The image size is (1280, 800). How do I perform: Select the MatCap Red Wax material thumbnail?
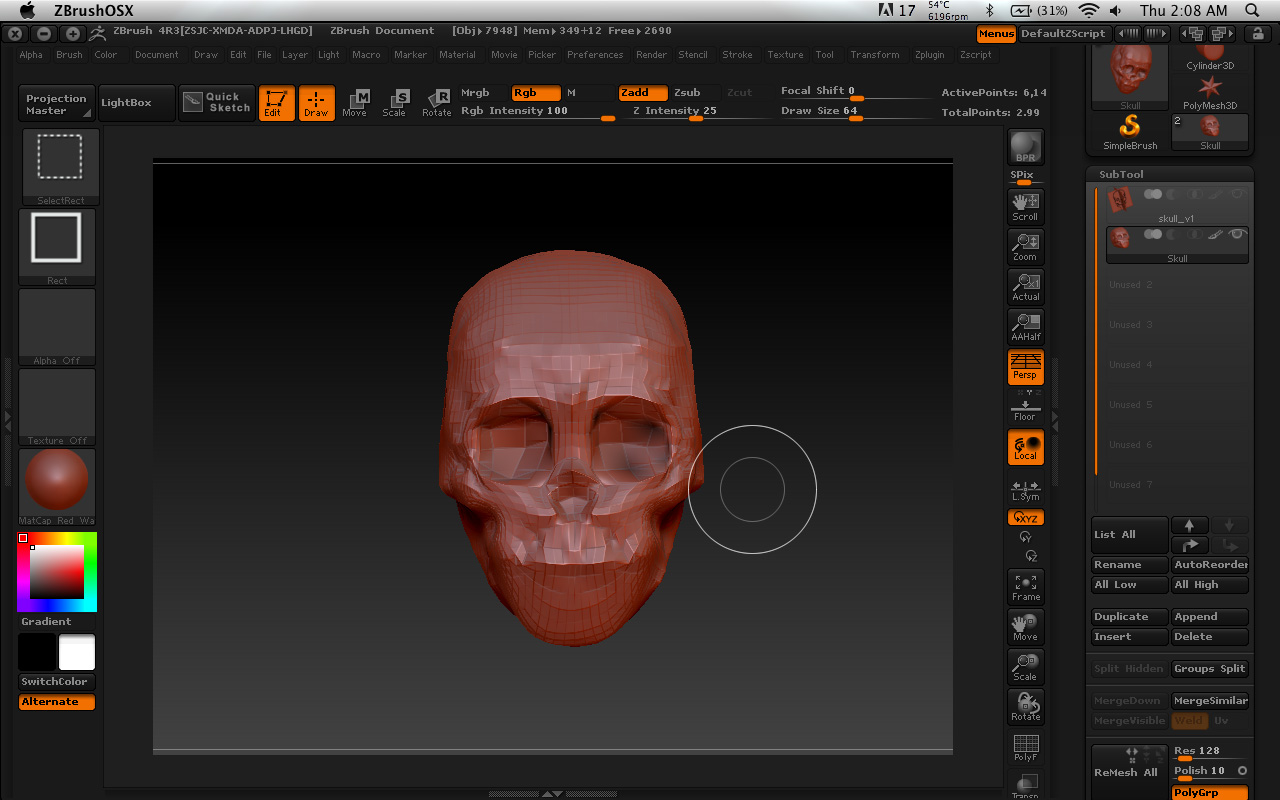coord(57,480)
